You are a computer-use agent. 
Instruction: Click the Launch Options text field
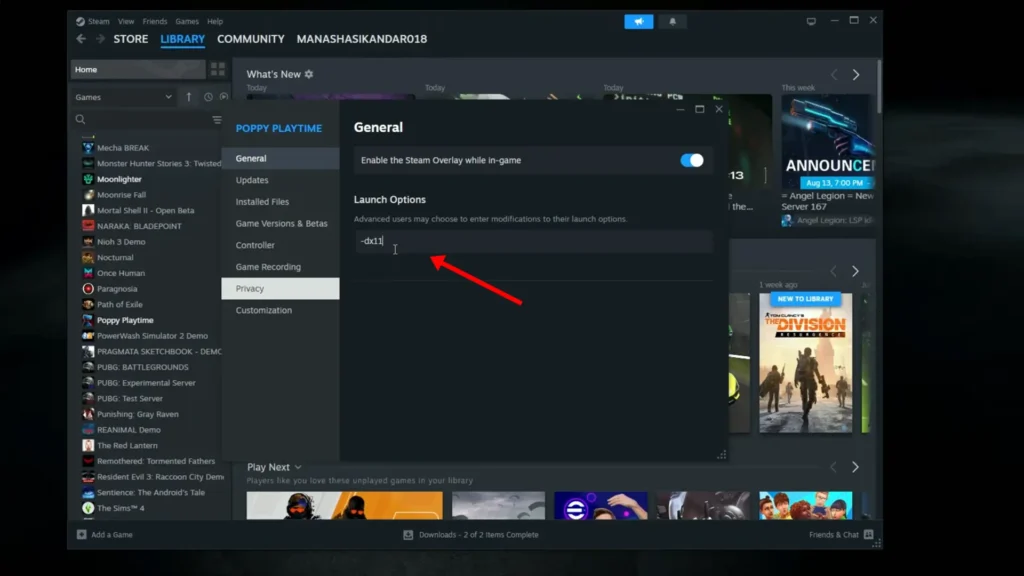pos(534,241)
